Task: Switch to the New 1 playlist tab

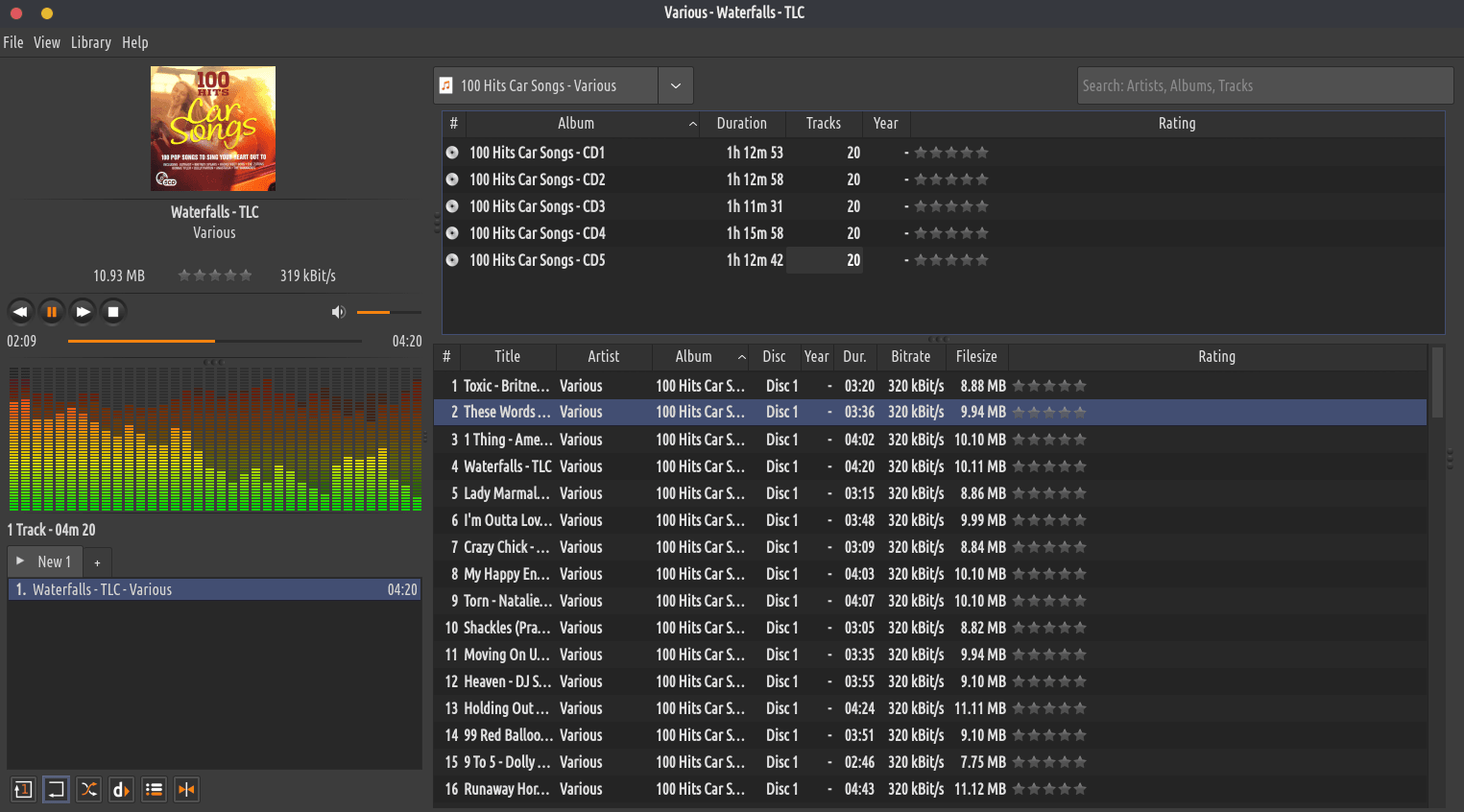Action: click(x=45, y=561)
